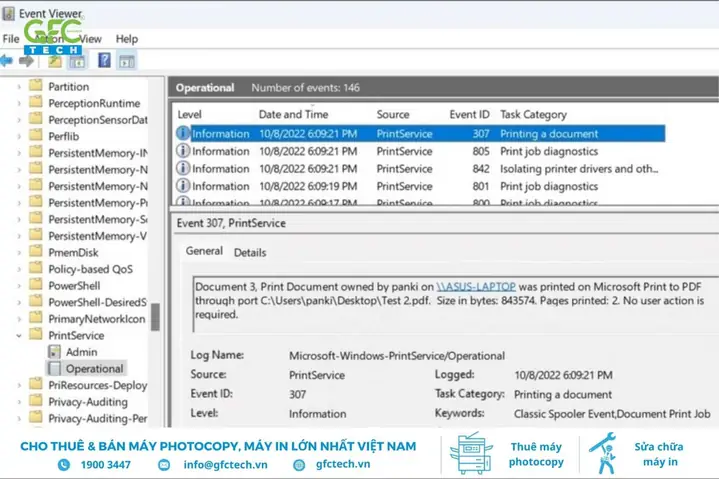Select the Print job diagnostics 805 event row
Screen dimensions: 719x479
[x=420, y=151]
